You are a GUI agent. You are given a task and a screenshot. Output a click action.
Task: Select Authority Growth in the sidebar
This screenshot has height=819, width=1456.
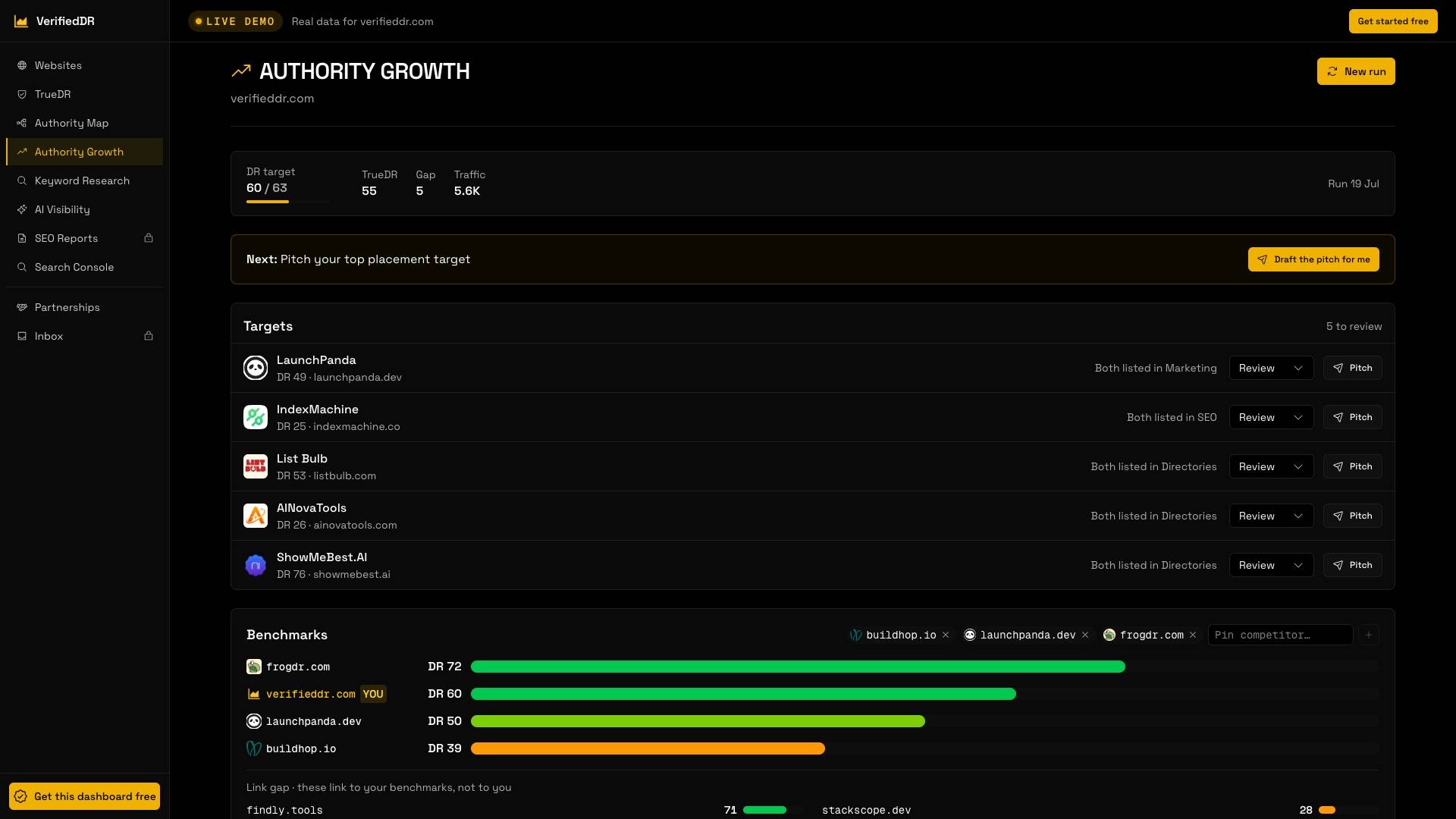pyautogui.click(x=84, y=152)
